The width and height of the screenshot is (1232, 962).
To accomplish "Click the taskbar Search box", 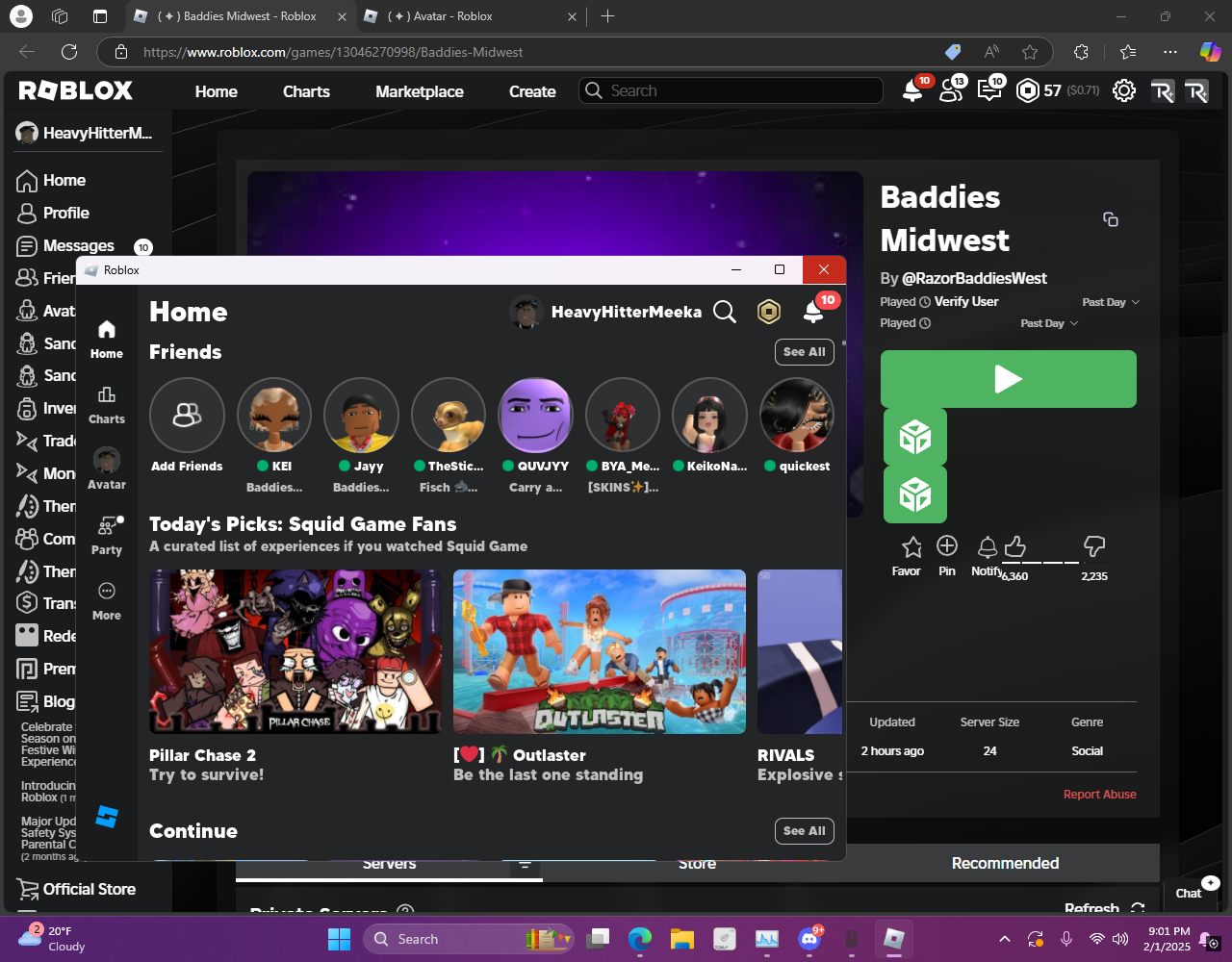I will coord(469,939).
